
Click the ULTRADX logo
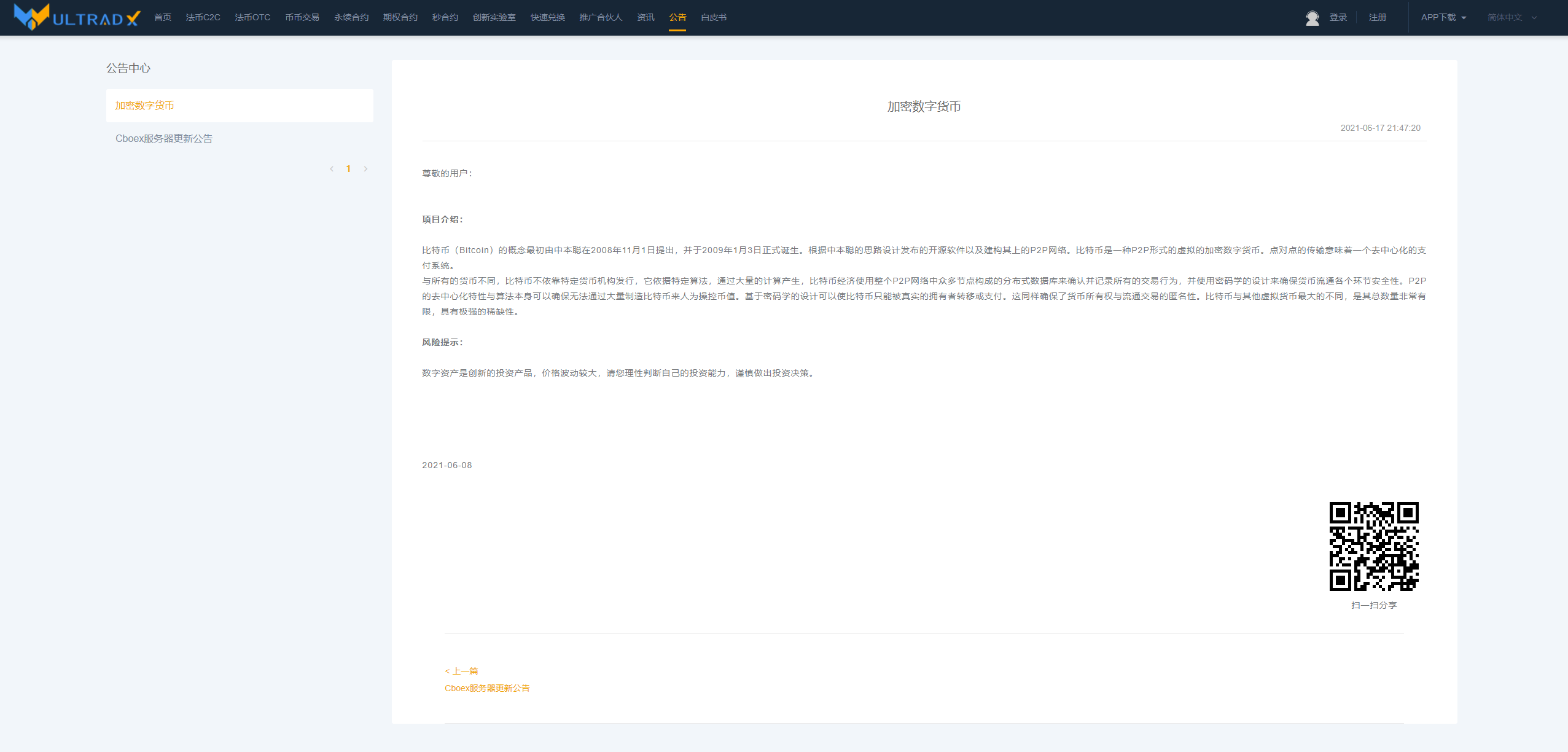pyautogui.click(x=77, y=17)
